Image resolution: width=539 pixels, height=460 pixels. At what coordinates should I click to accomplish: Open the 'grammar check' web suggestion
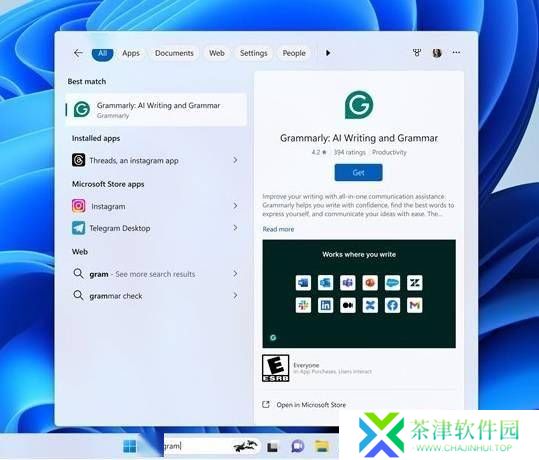coord(156,296)
